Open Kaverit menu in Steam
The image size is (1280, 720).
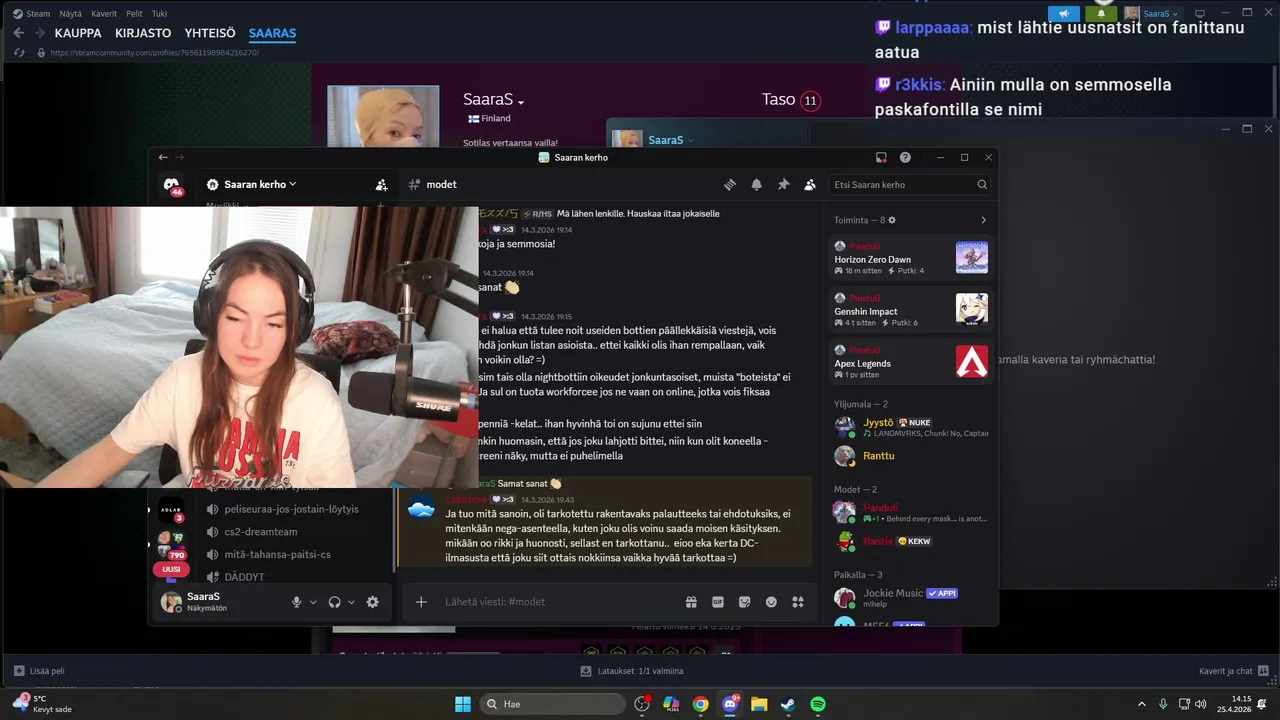(x=104, y=14)
